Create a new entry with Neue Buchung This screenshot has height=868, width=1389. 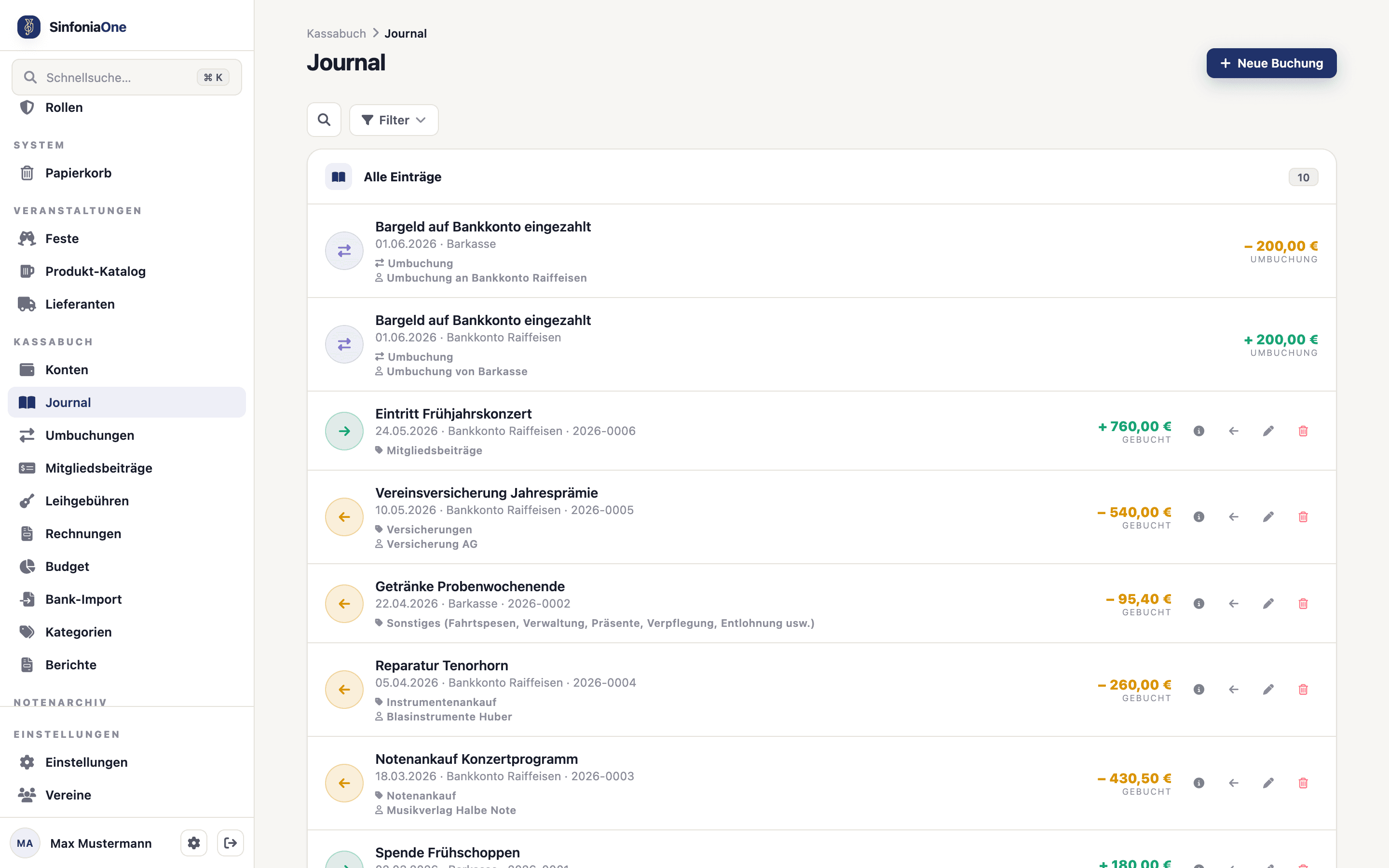[x=1271, y=63]
